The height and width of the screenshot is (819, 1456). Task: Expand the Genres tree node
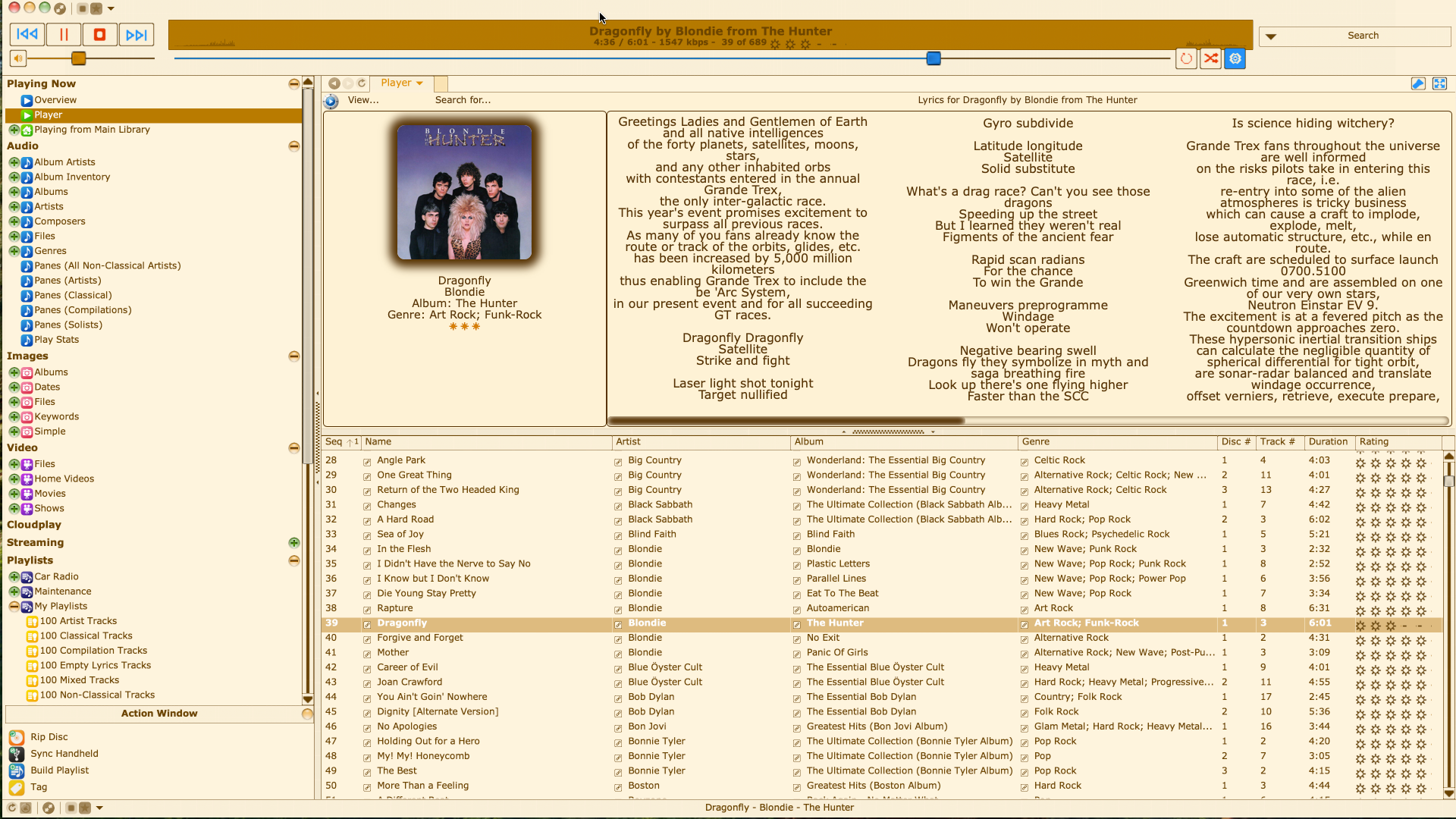14,251
